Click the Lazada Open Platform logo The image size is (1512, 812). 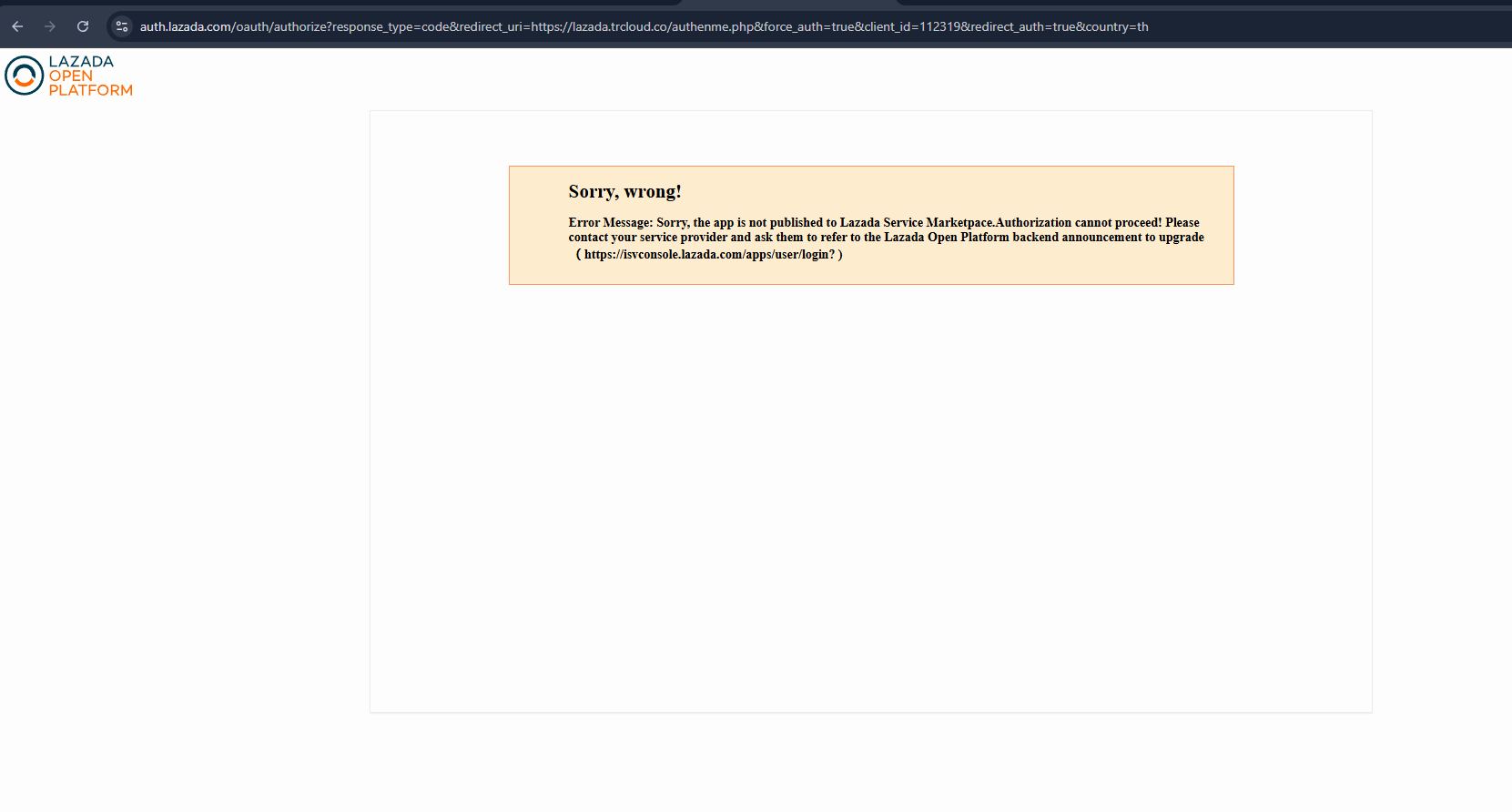[69, 76]
